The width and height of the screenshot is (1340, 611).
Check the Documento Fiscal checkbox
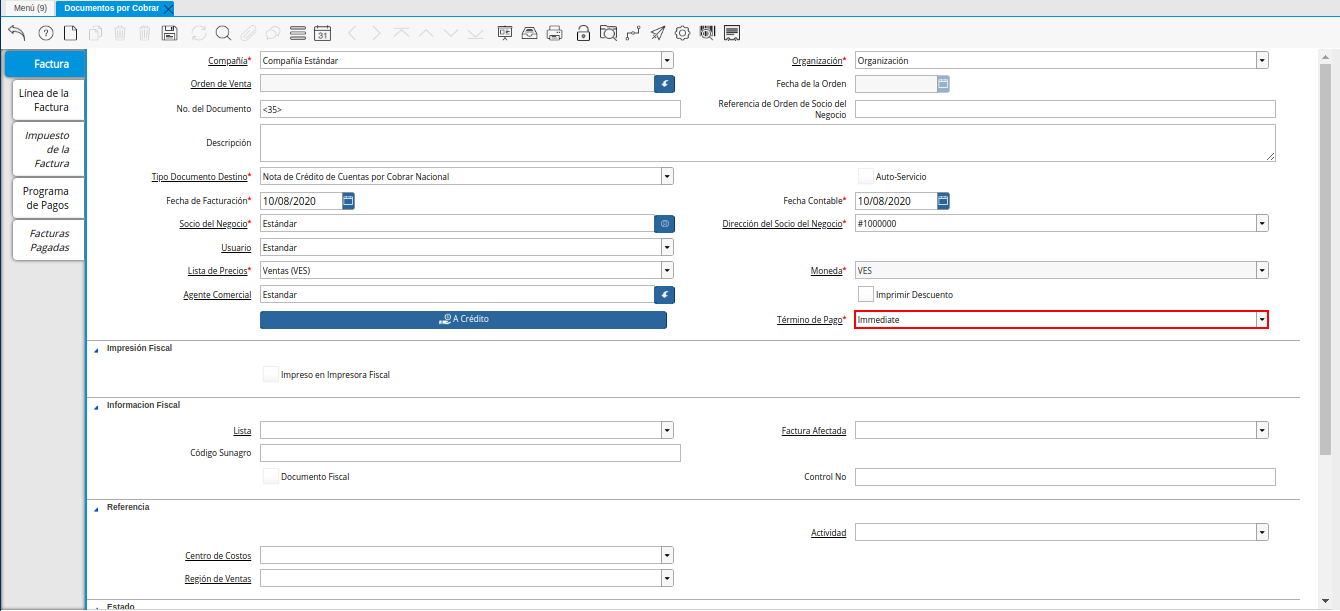pyautogui.click(x=271, y=477)
